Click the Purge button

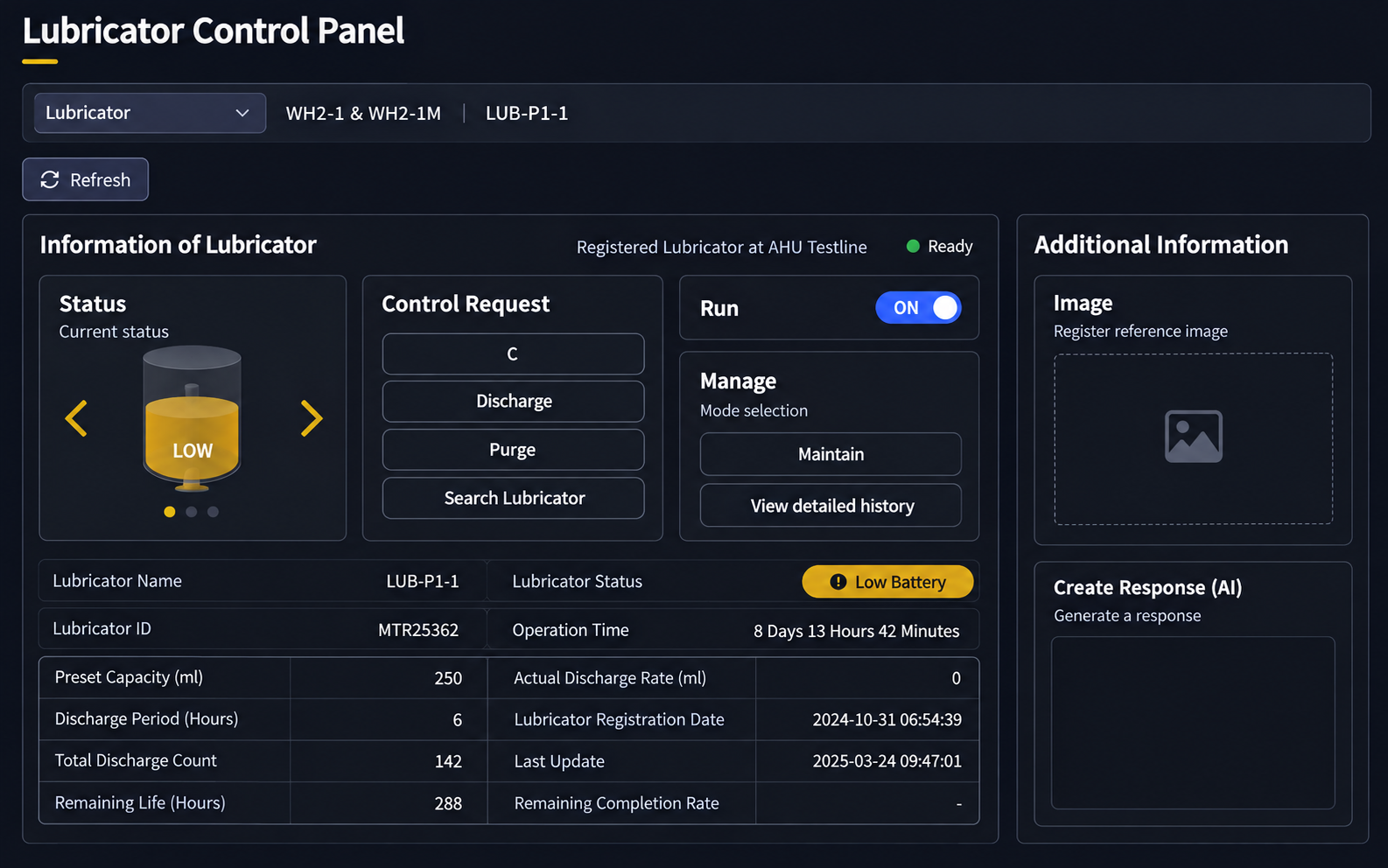pyautogui.click(x=513, y=450)
